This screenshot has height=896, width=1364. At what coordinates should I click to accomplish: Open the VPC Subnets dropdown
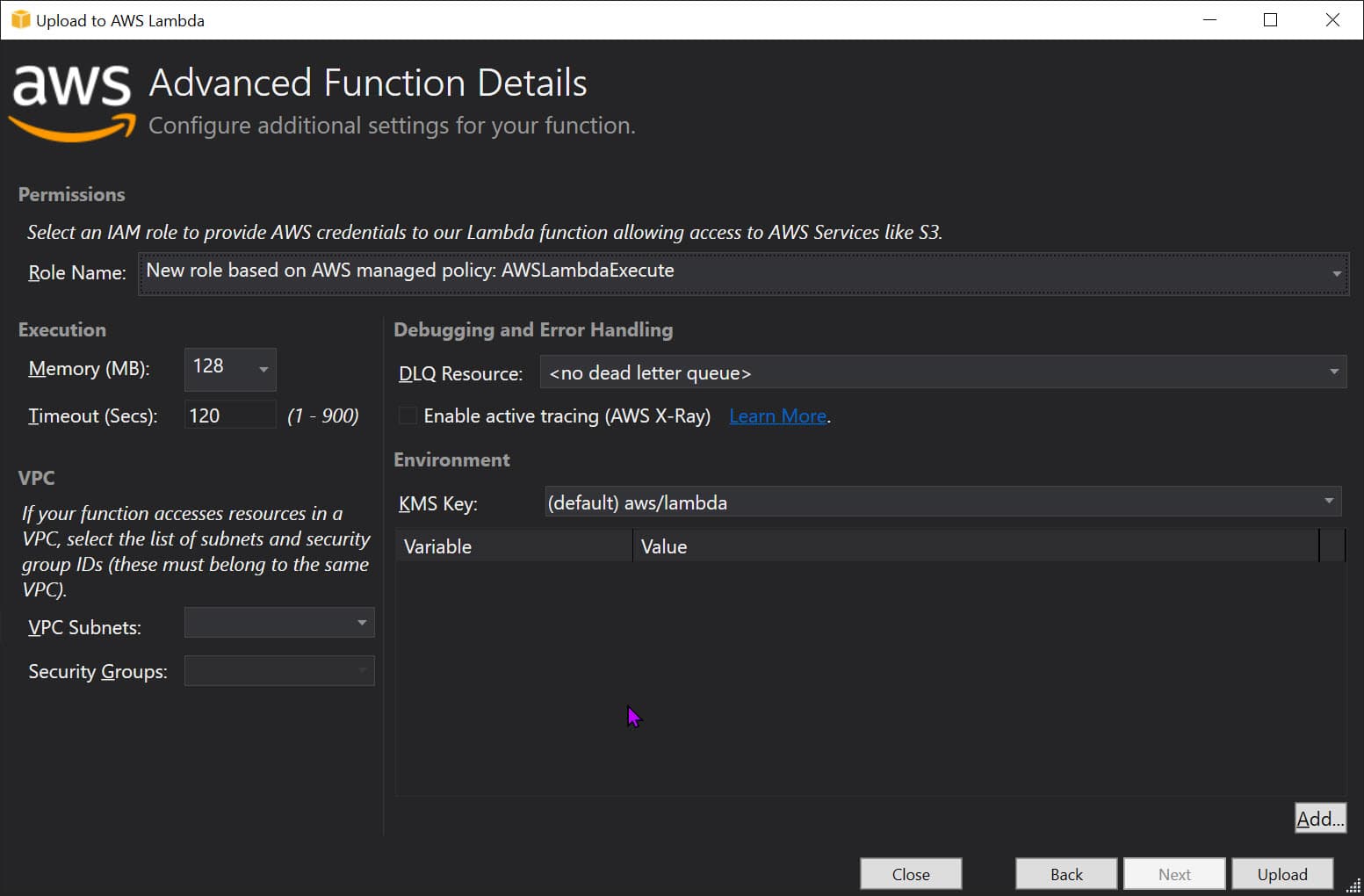point(279,623)
